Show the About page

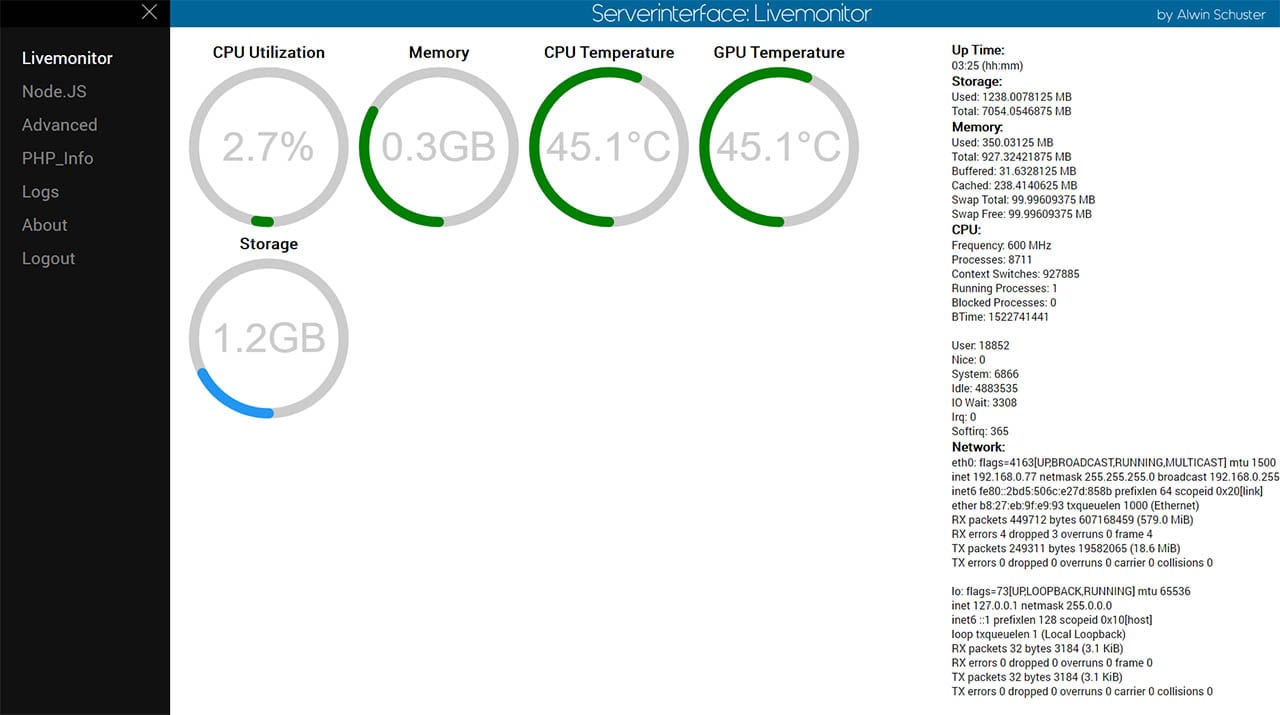(x=45, y=225)
